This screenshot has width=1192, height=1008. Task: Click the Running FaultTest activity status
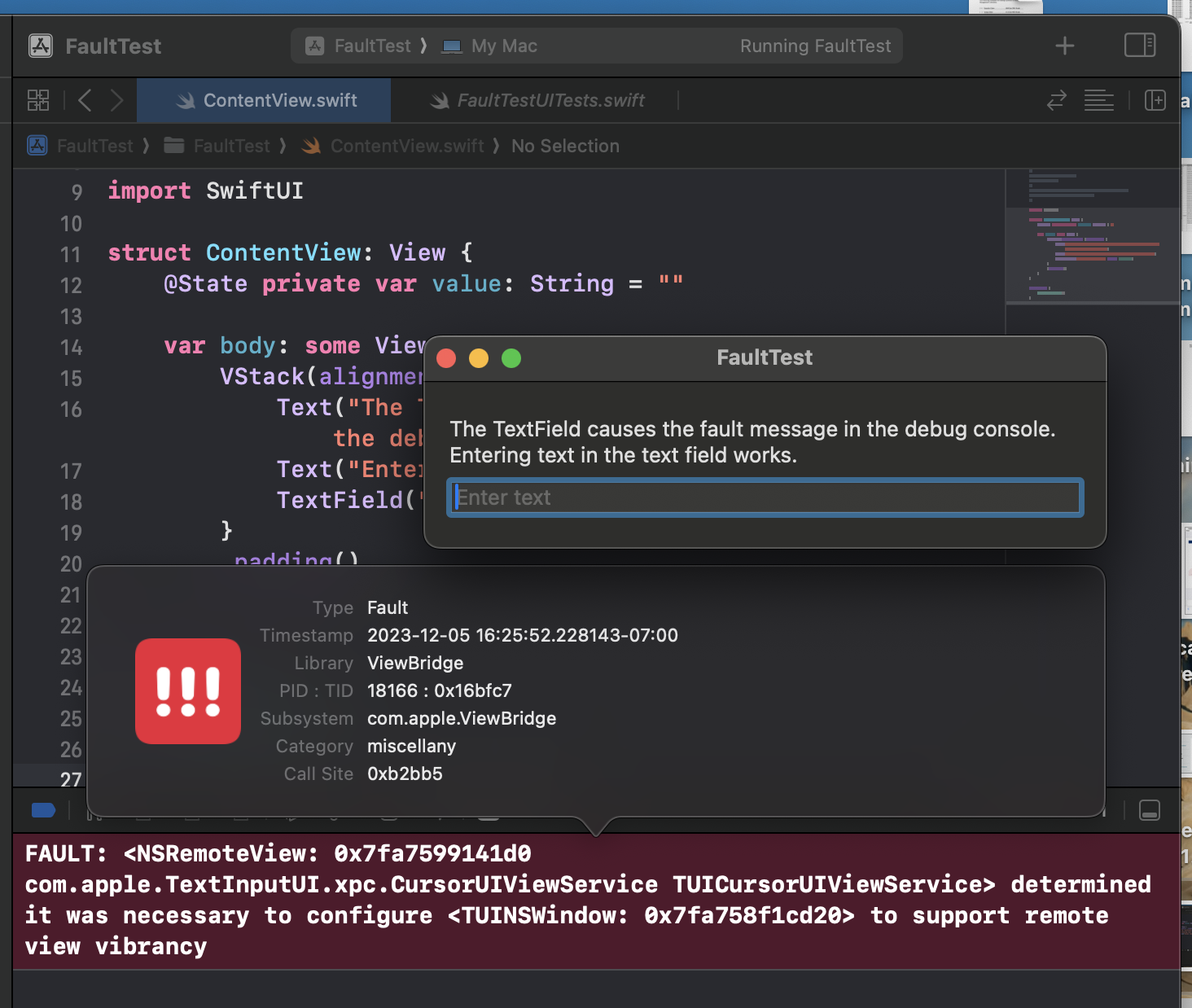click(815, 46)
